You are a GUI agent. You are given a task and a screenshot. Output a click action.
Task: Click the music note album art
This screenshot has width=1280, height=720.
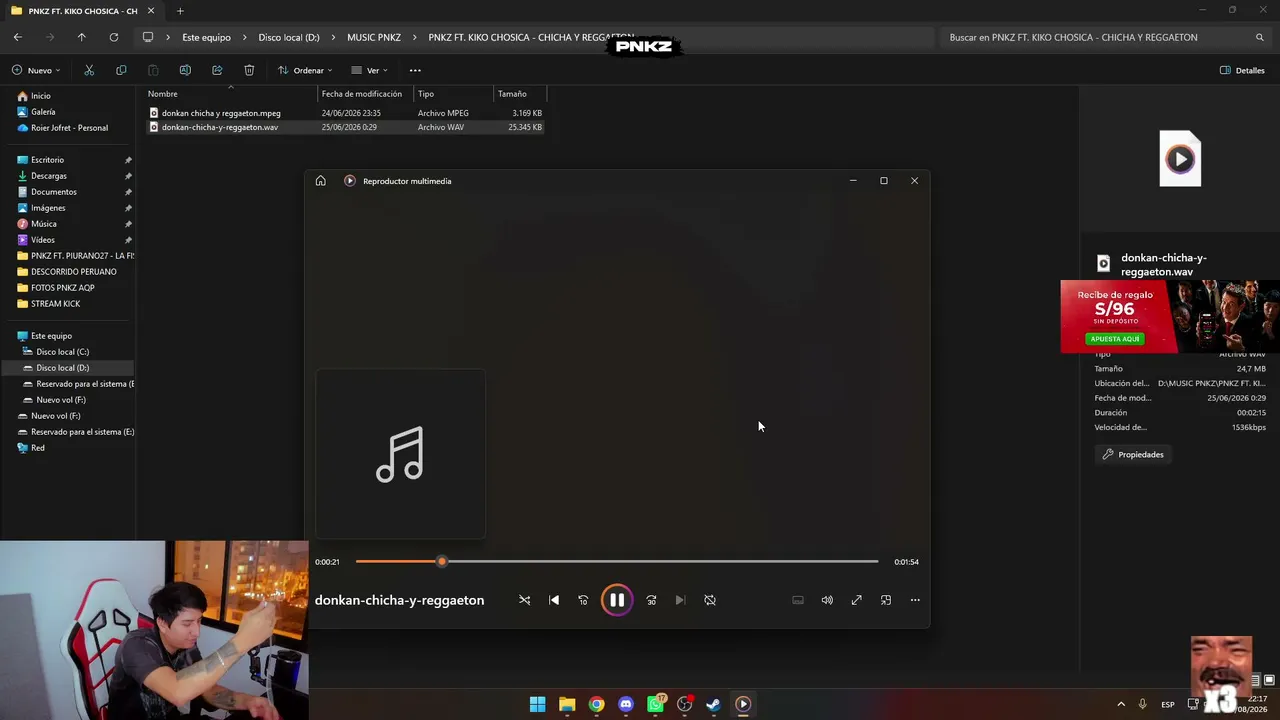click(400, 454)
